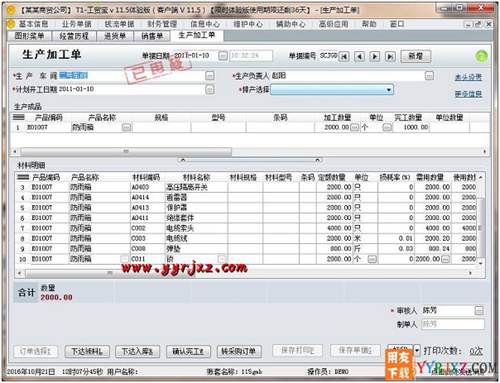Open the 加工数量 calculator button for 2000.00
This screenshot has width=500, height=383.
click(x=355, y=127)
